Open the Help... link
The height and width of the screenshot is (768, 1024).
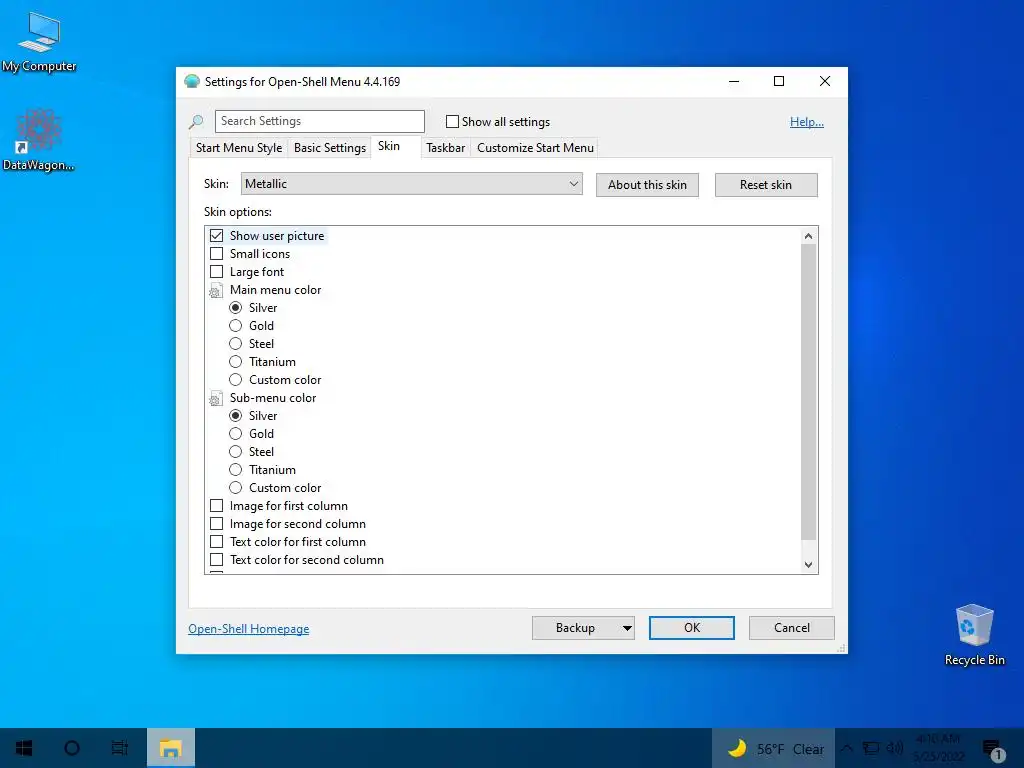(807, 122)
